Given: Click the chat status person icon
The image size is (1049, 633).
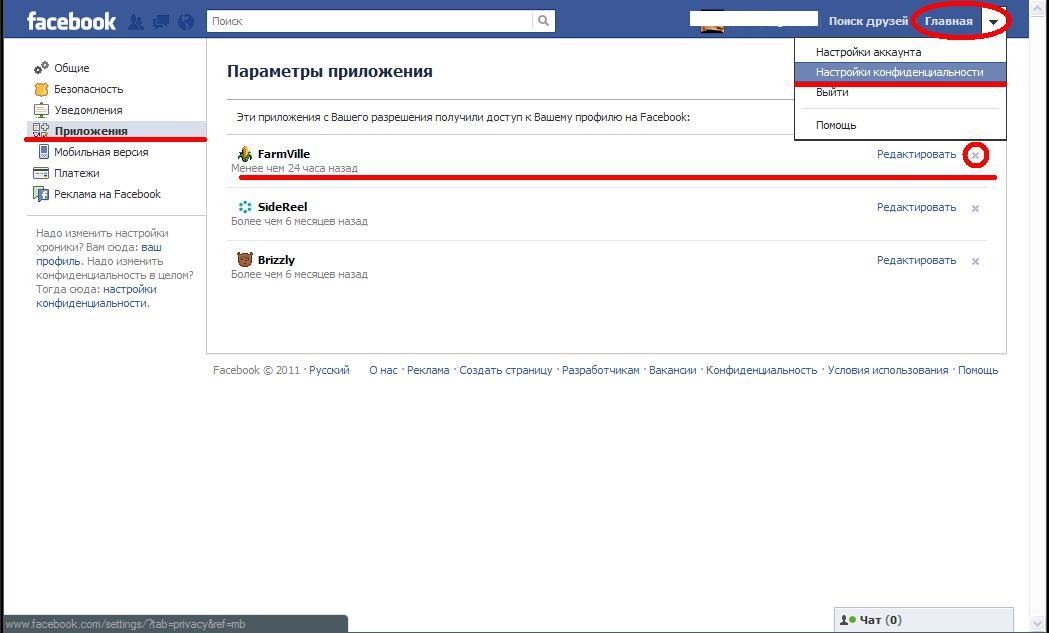Looking at the screenshot, I should click(847, 620).
